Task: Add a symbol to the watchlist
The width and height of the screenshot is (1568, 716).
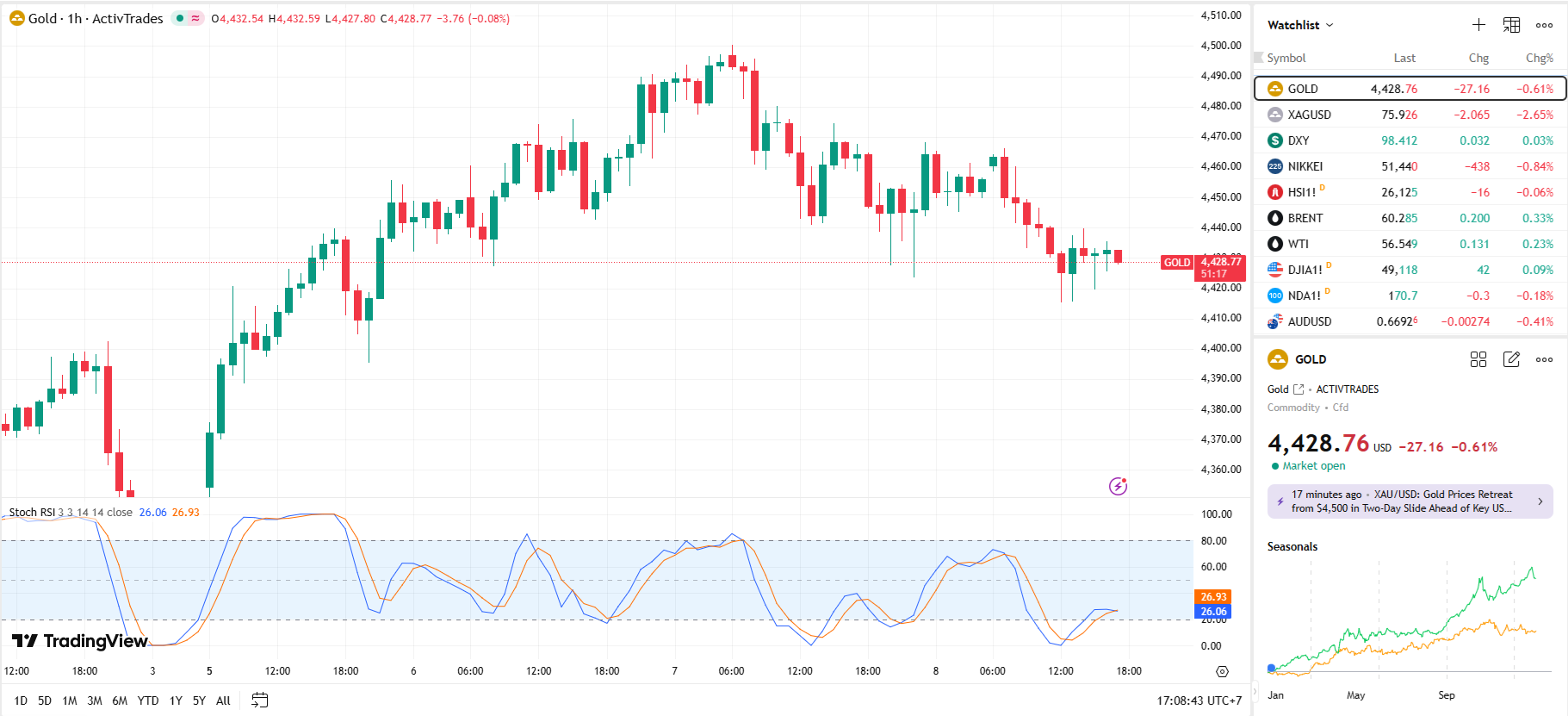Action: tap(1478, 25)
